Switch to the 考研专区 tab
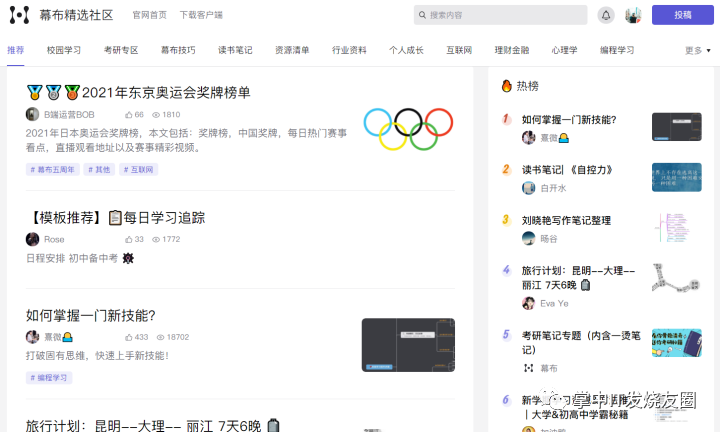 (121, 50)
